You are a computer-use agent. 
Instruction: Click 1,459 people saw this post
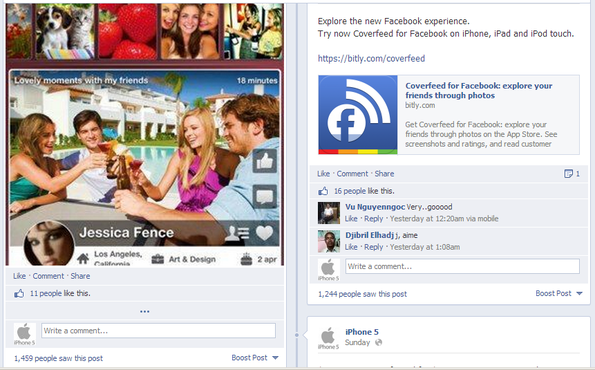(x=58, y=358)
